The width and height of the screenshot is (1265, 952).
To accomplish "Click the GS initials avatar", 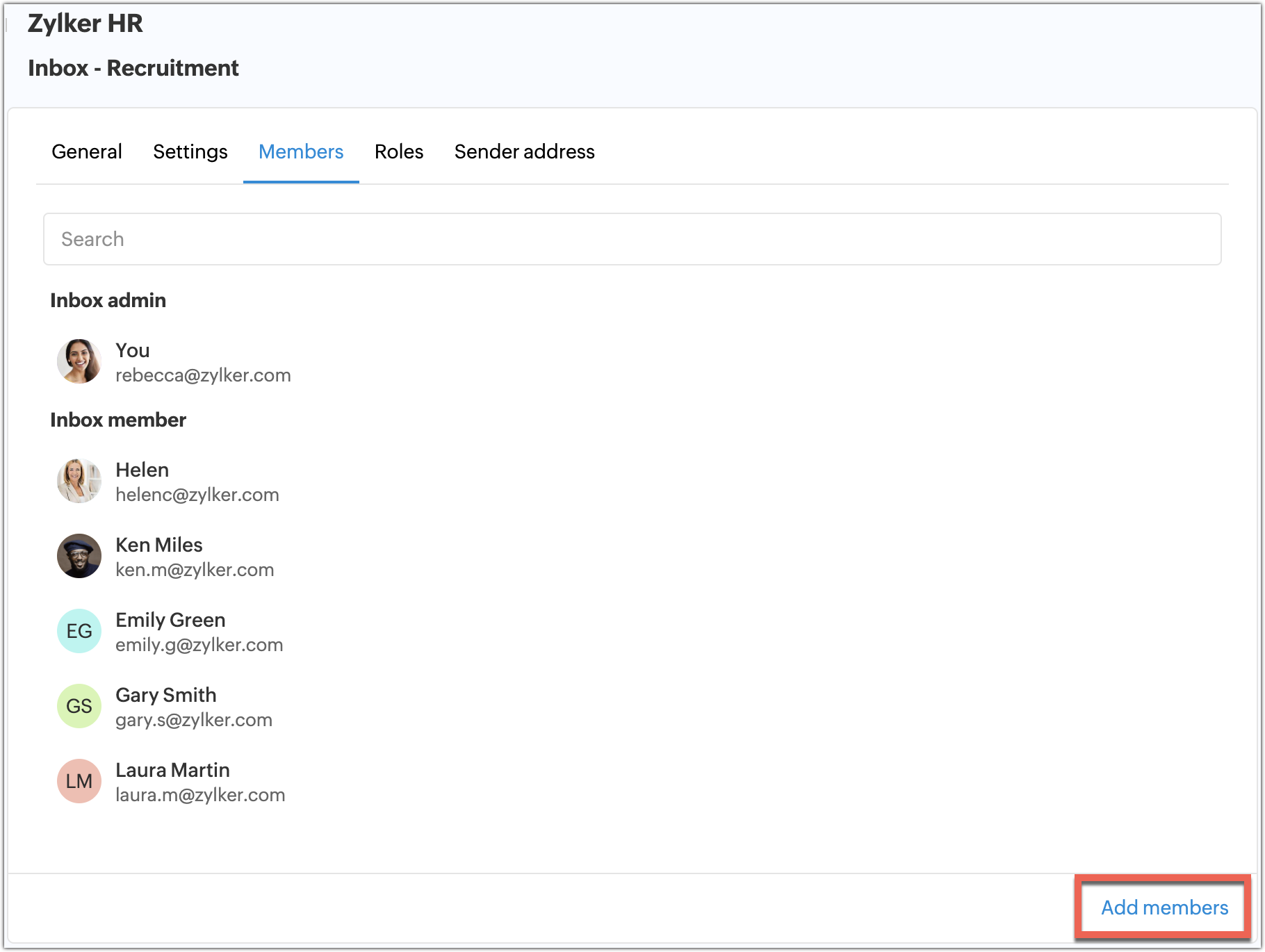I will (79, 706).
